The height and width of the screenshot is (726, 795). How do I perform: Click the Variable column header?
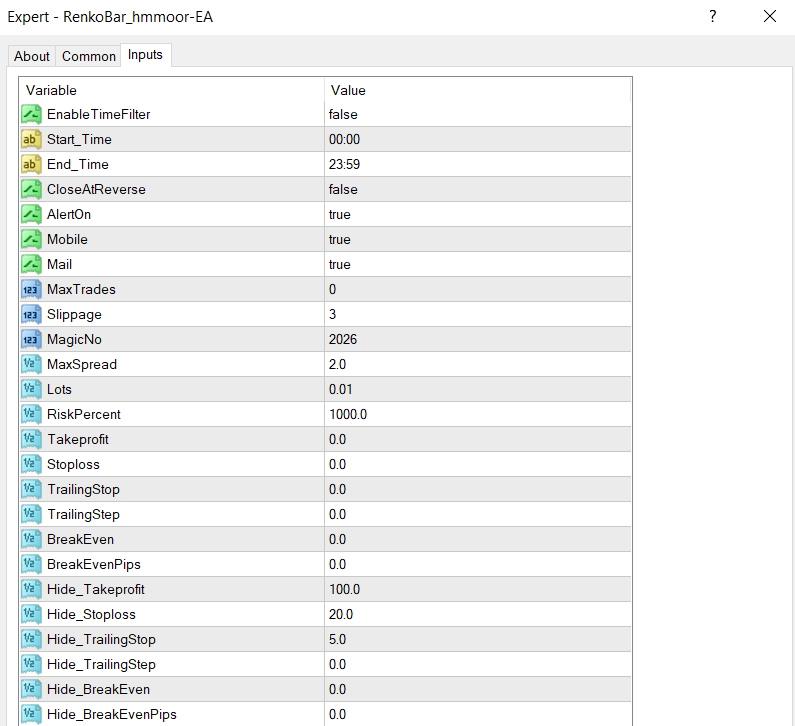[x=172, y=90]
